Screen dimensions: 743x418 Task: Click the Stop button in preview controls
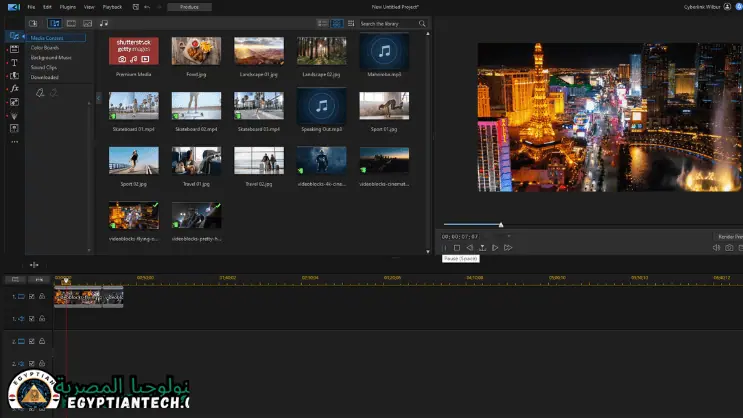click(x=457, y=247)
